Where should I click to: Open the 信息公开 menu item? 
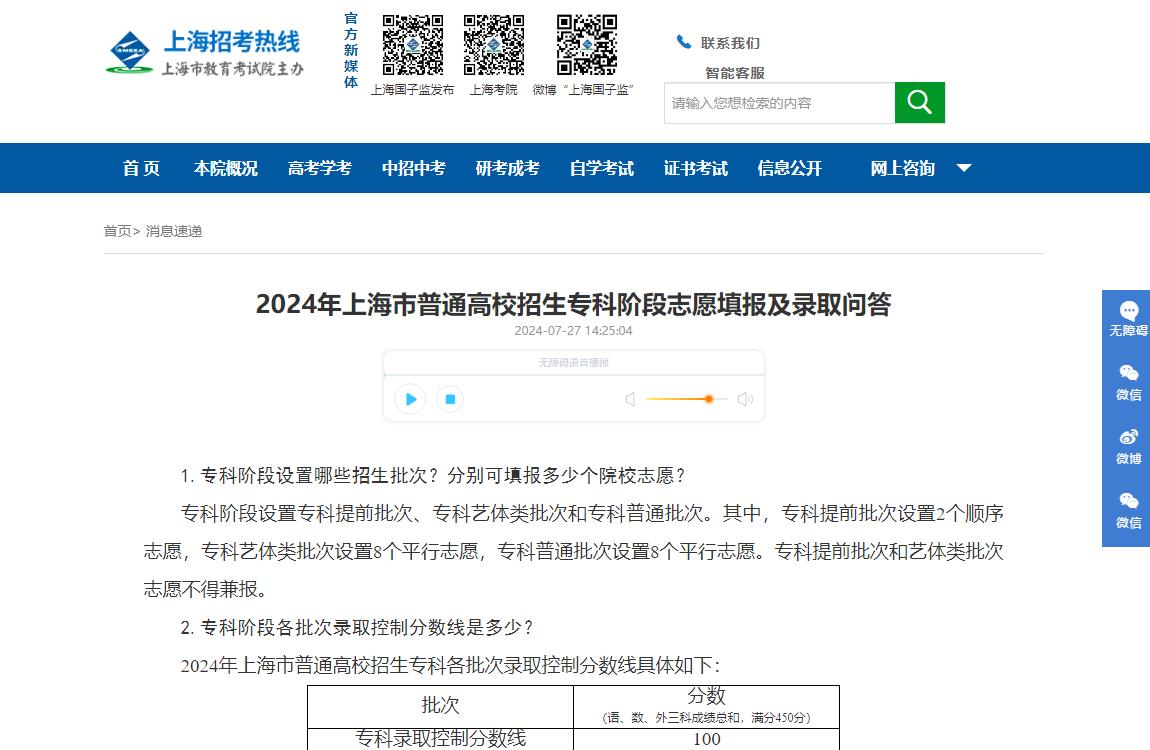[790, 168]
